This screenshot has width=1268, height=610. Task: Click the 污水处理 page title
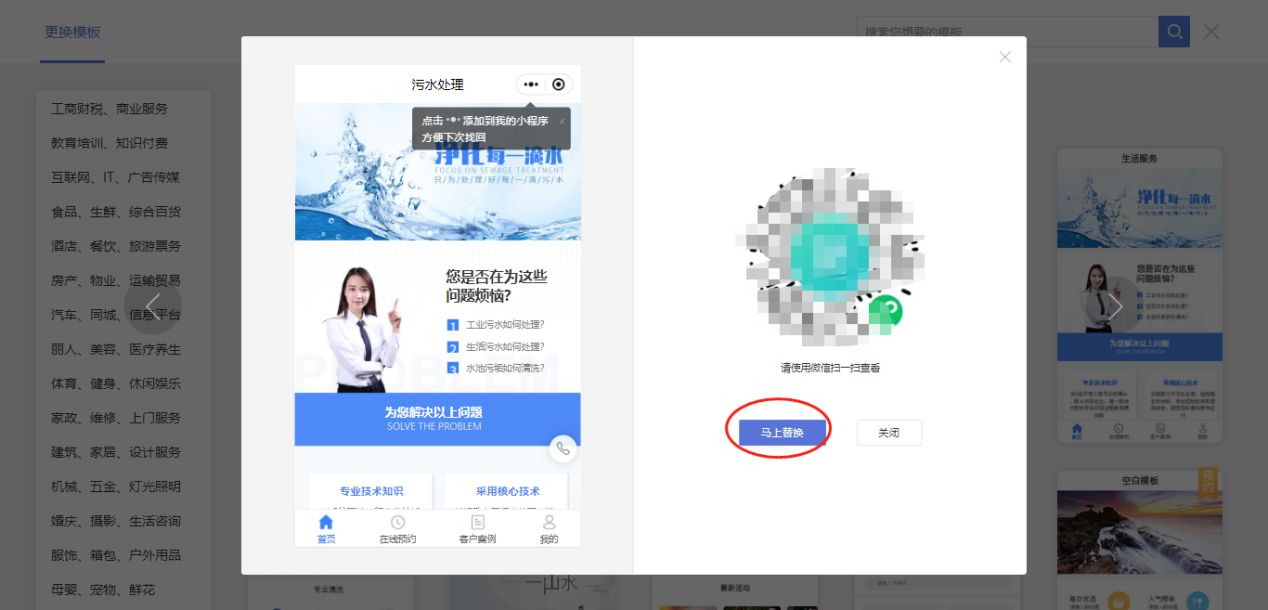point(437,85)
